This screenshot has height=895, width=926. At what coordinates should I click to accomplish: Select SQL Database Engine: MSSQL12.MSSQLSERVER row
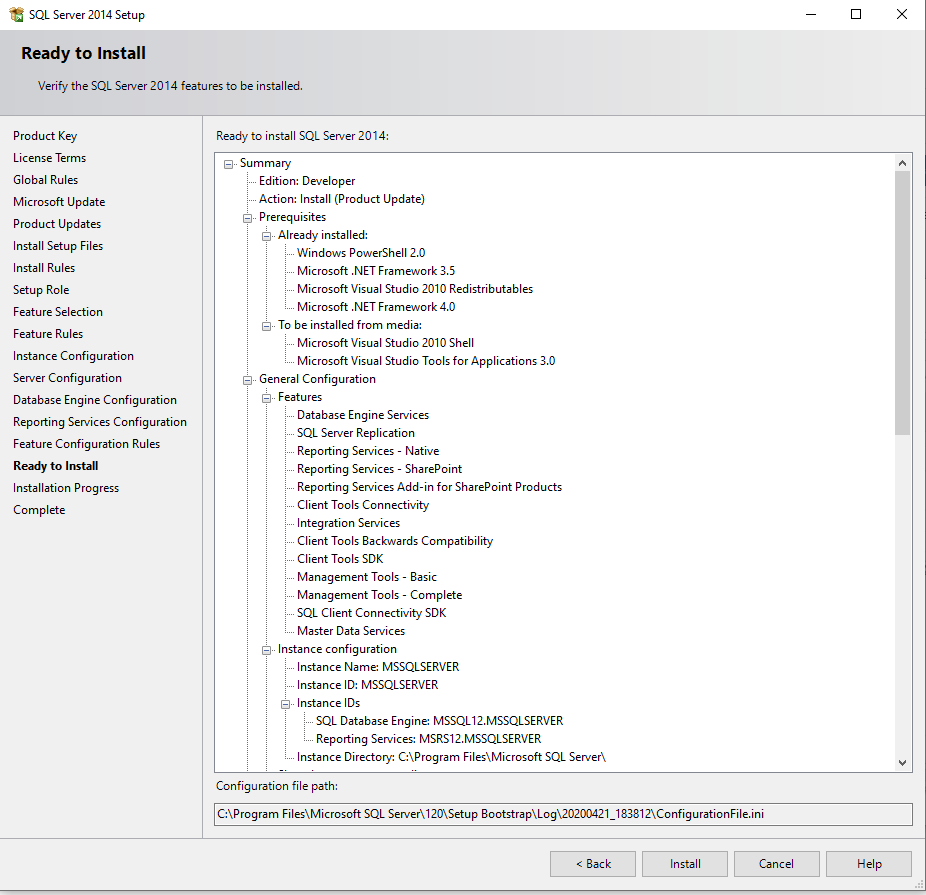(439, 721)
